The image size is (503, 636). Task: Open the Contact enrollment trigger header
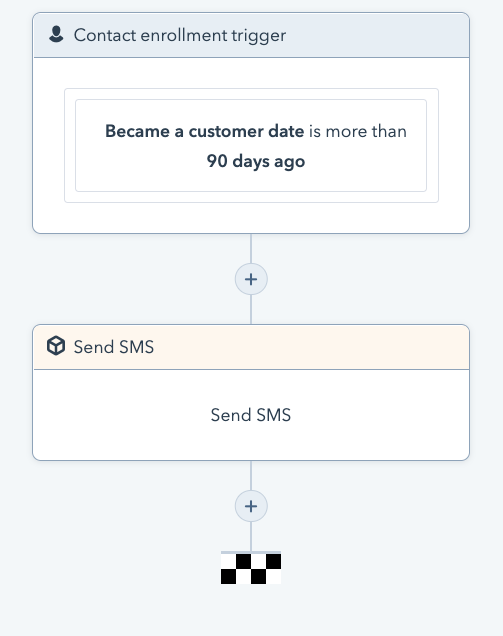click(251, 35)
